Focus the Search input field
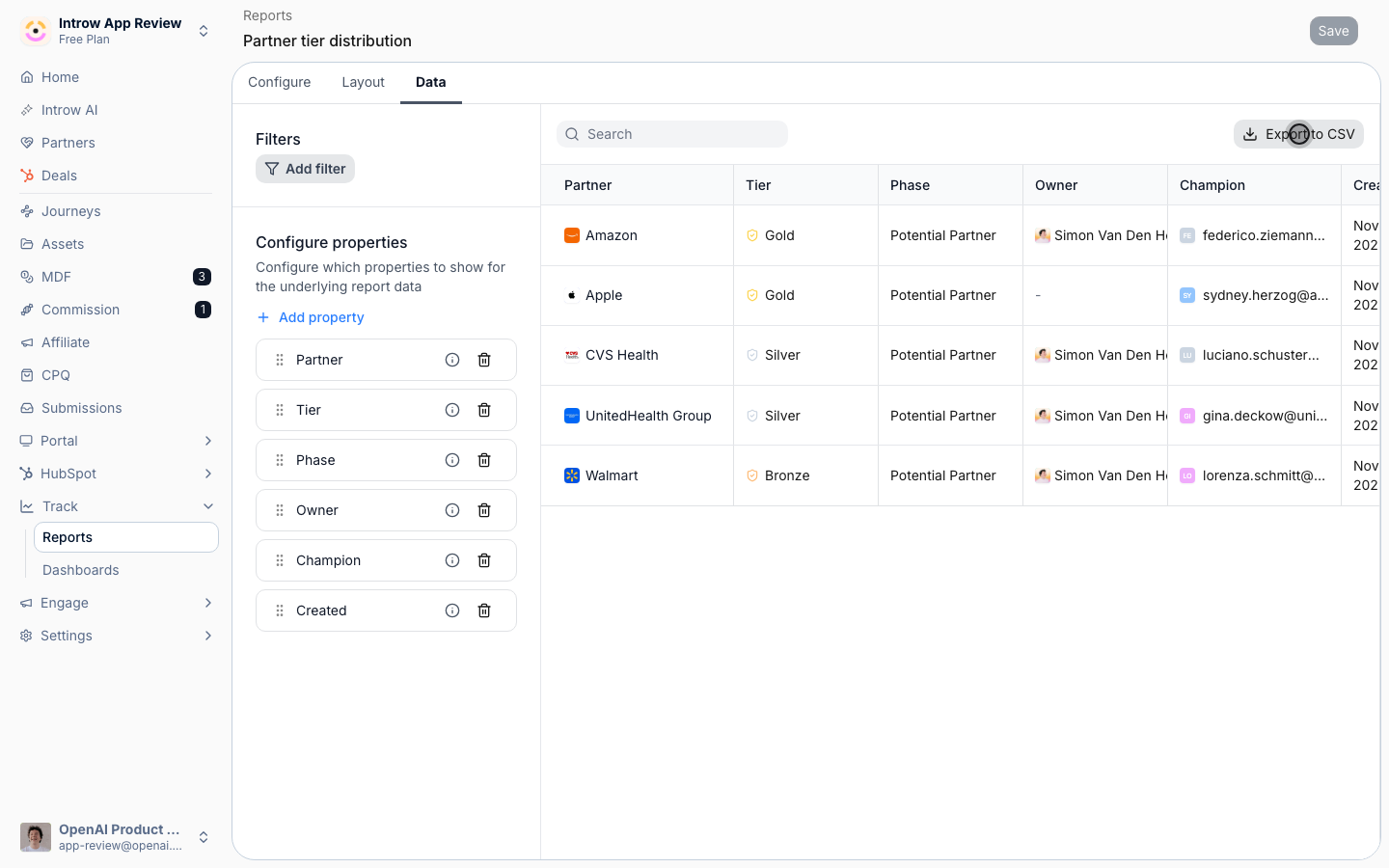The image size is (1389, 868). pyautogui.click(x=672, y=134)
